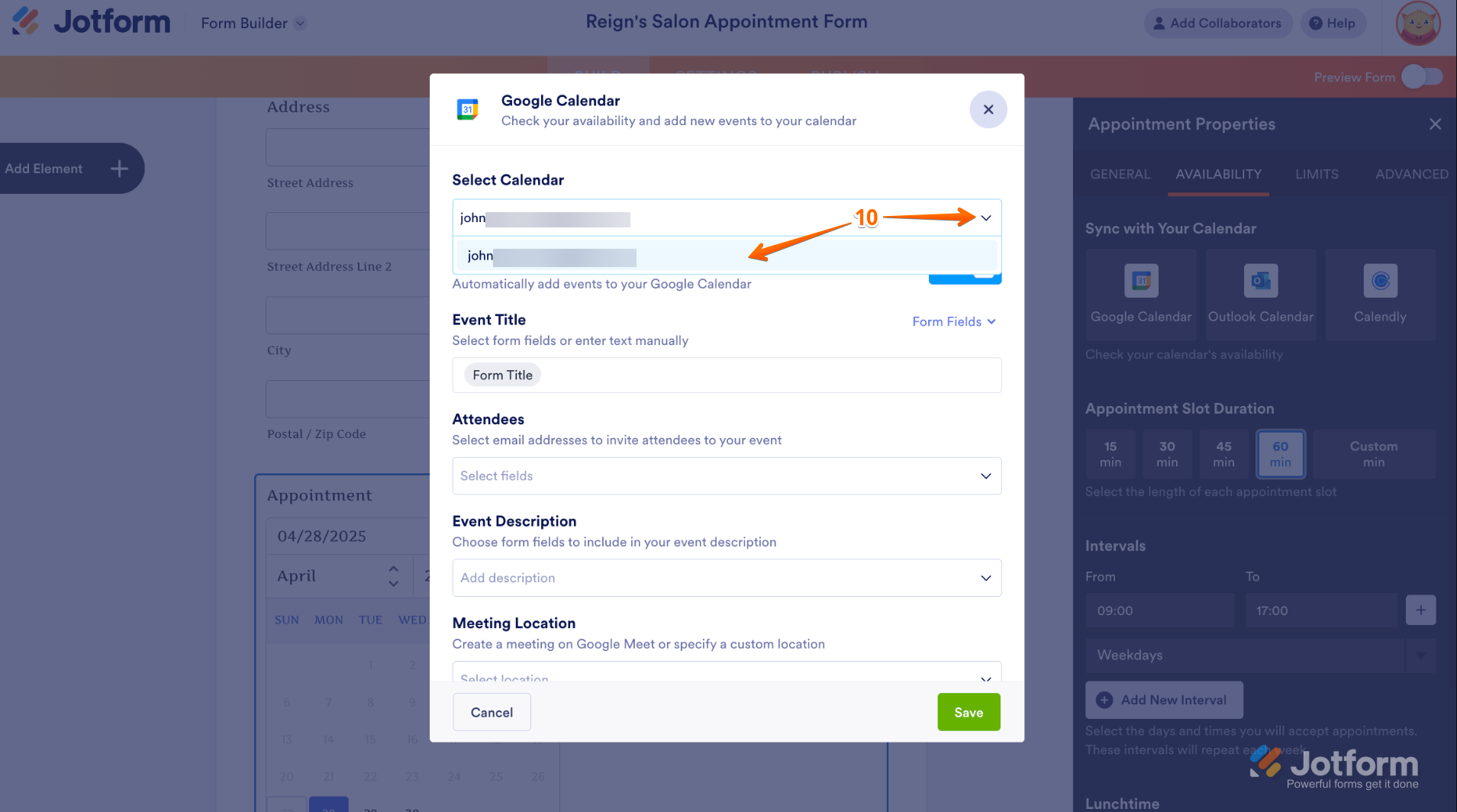Click the Form Title chip
Viewport: 1457px width, 812px height.
pos(502,375)
